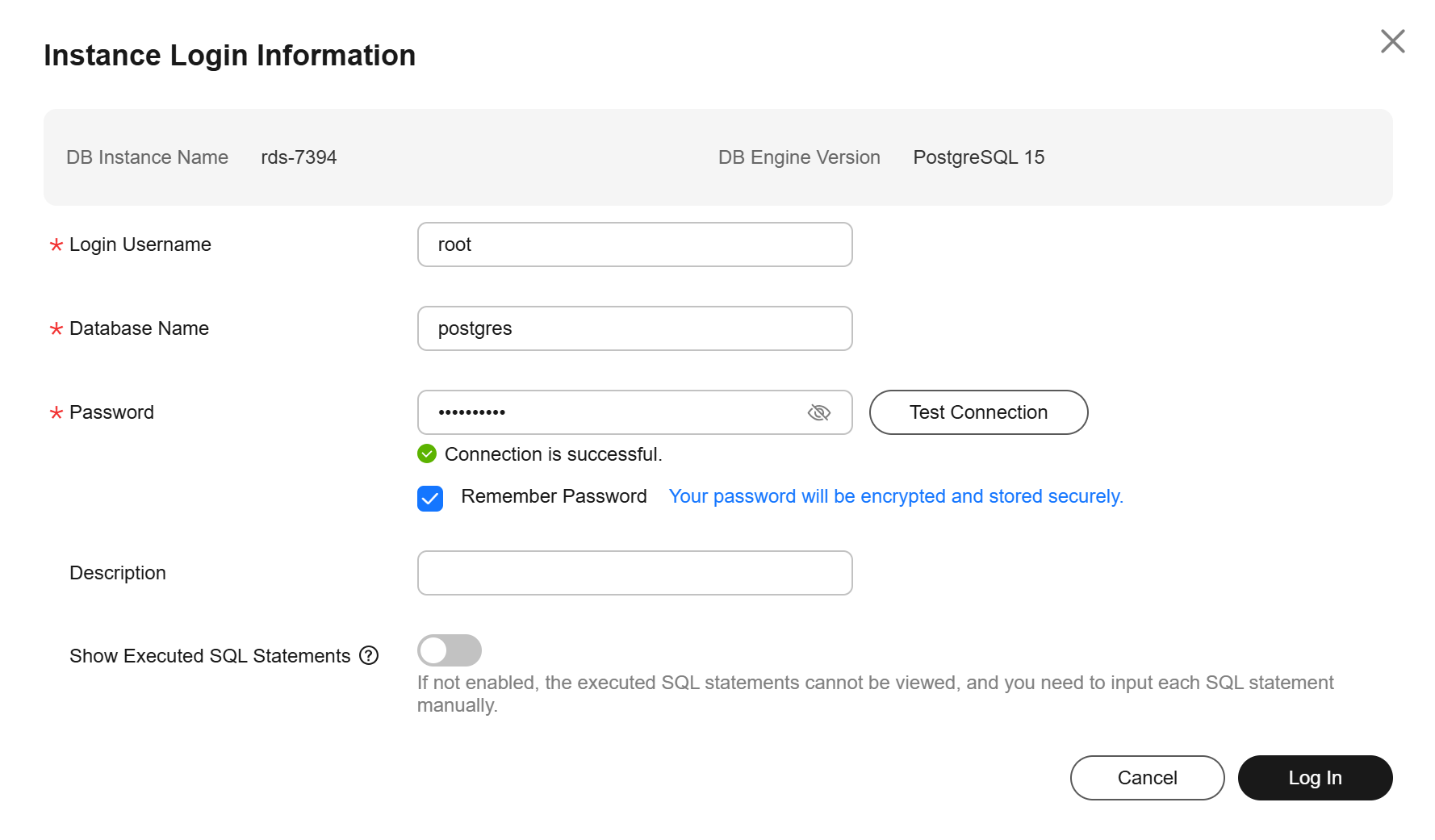Focus the Database Name field containing postgres
Image resolution: width=1435 pixels, height=840 pixels.
(635, 328)
